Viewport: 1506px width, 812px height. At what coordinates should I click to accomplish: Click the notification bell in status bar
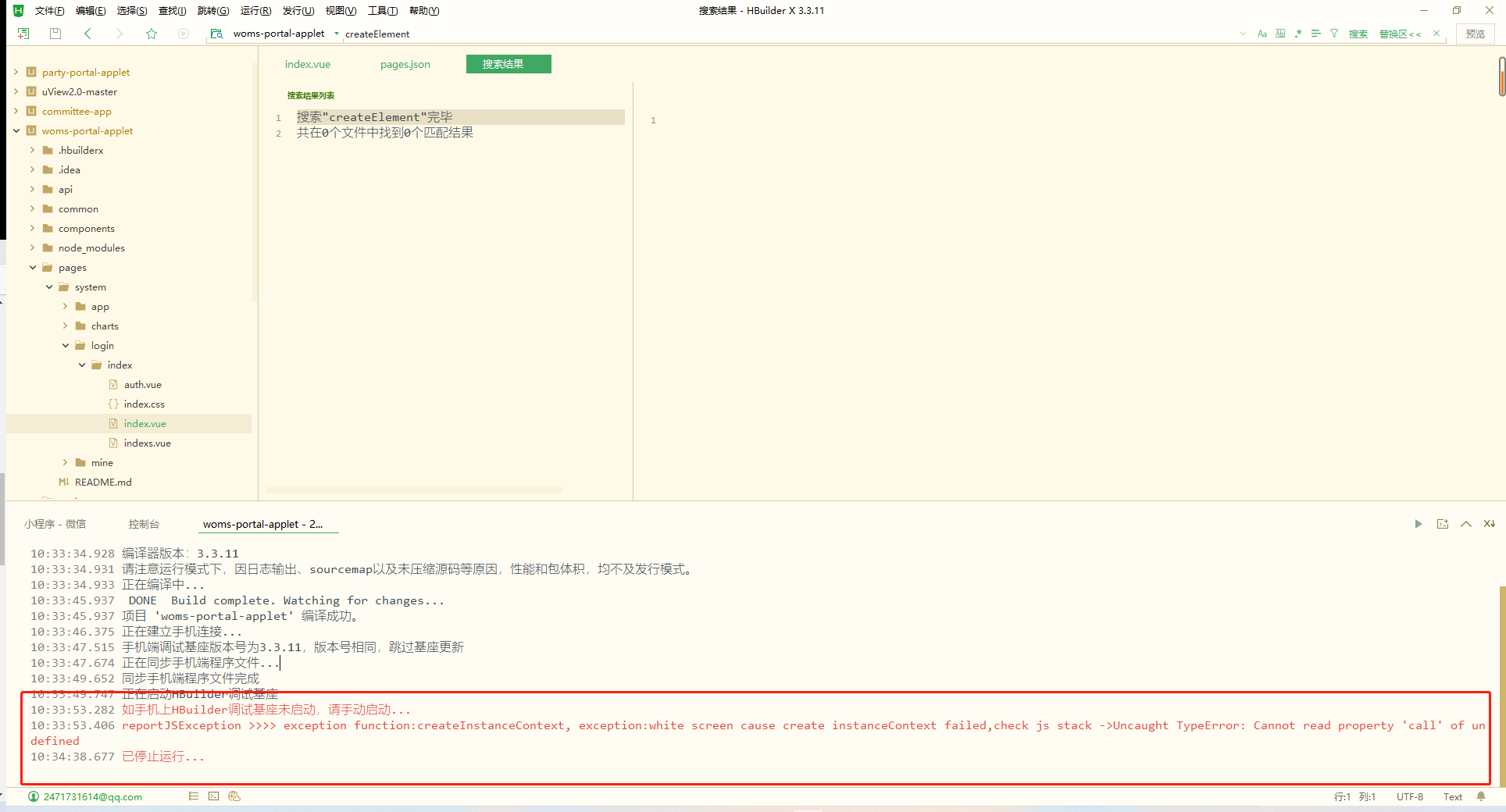[x=1481, y=796]
